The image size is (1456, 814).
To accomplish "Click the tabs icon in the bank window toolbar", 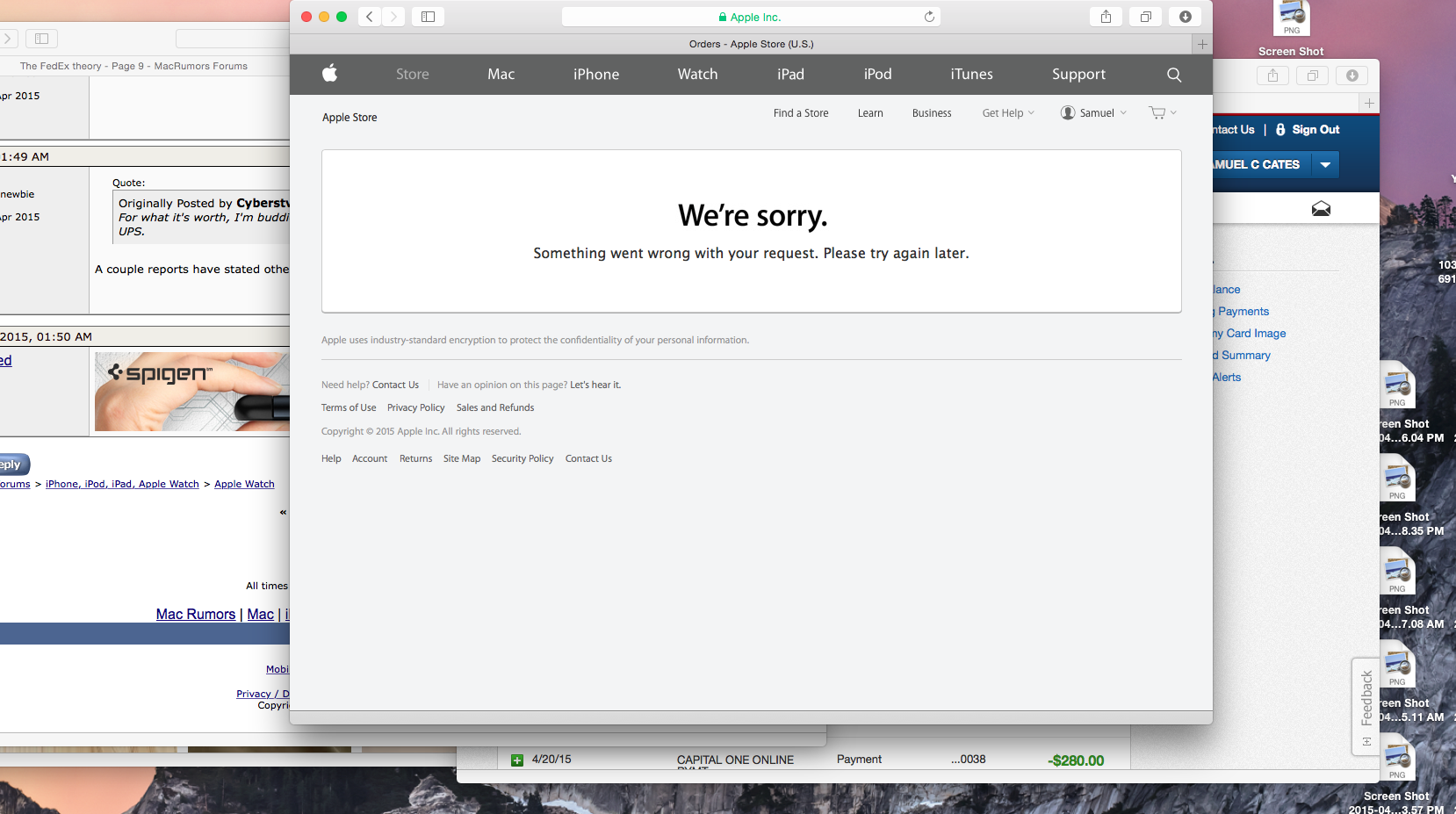I will [x=1313, y=76].
